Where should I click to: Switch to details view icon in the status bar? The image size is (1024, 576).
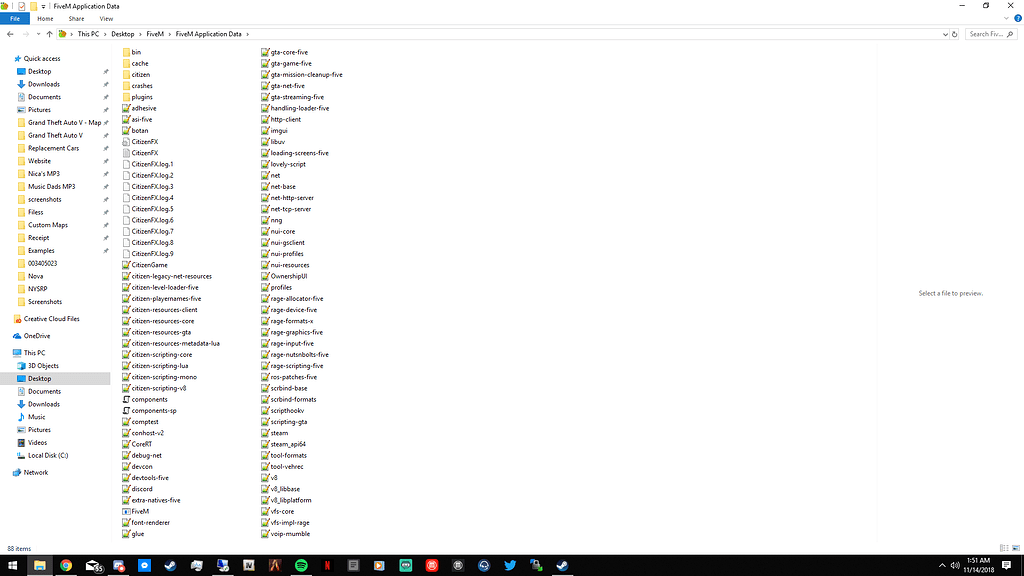(x=1004, y=549)
